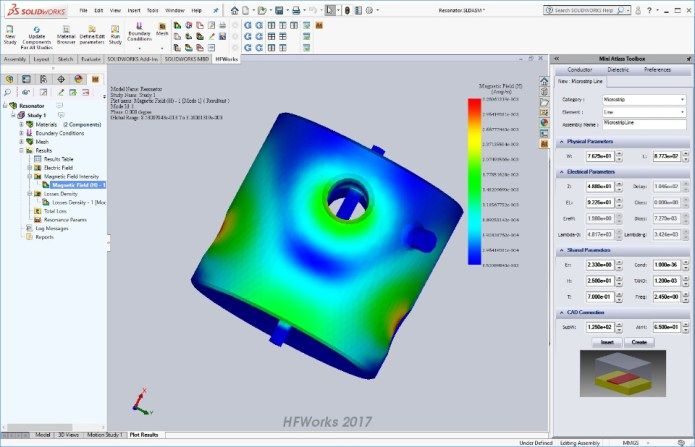Switch to the Sketch ribbon tab
The width and height of the screenshot is (695, 447).
pyautogui.click(x=65, y=59)
